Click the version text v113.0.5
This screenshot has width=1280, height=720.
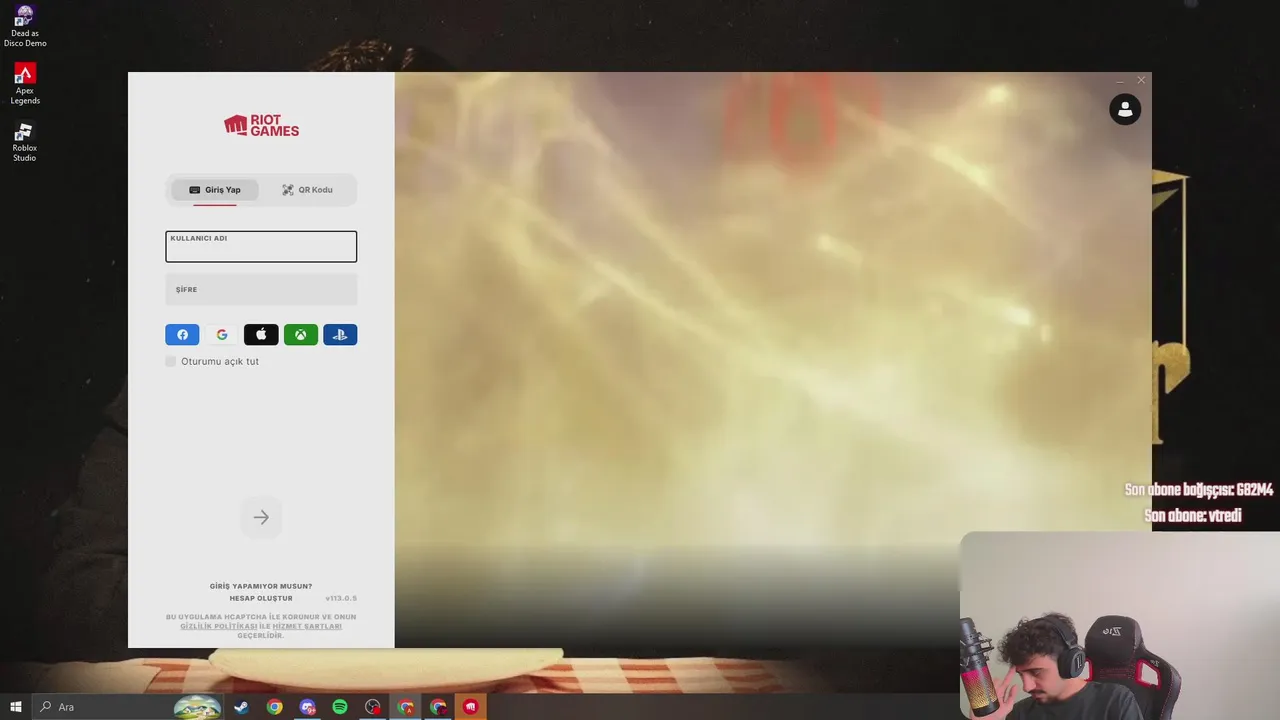click(x=341, y=598)
